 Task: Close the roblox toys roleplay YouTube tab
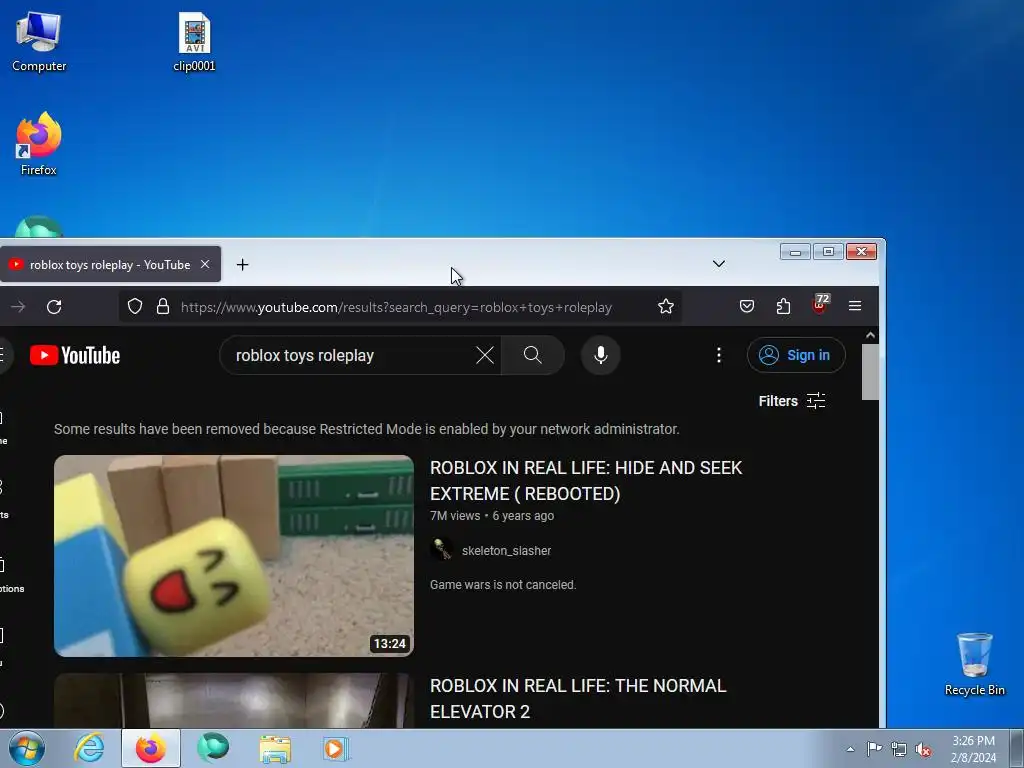point(205,264)
